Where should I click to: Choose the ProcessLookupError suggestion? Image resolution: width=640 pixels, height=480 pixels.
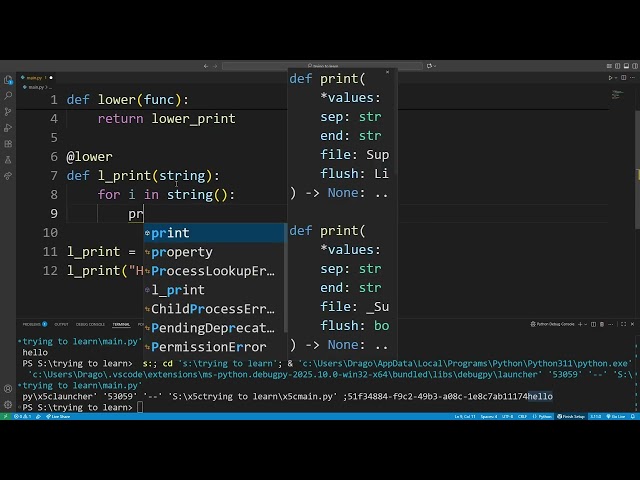click(x=214, y=271)
